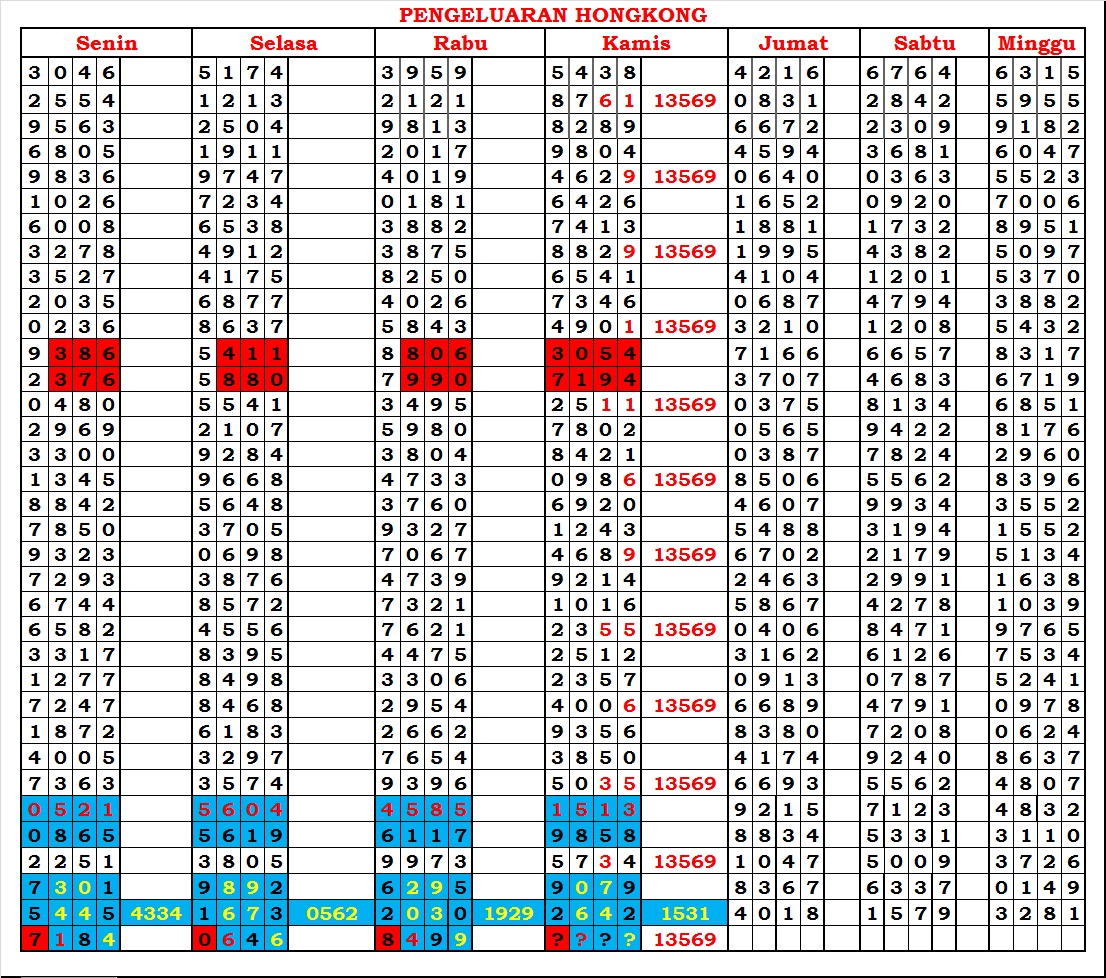The image size is (1106, 978).
Task: Select the bottom Selasa result 0646
Action: [x=241, y=939]
